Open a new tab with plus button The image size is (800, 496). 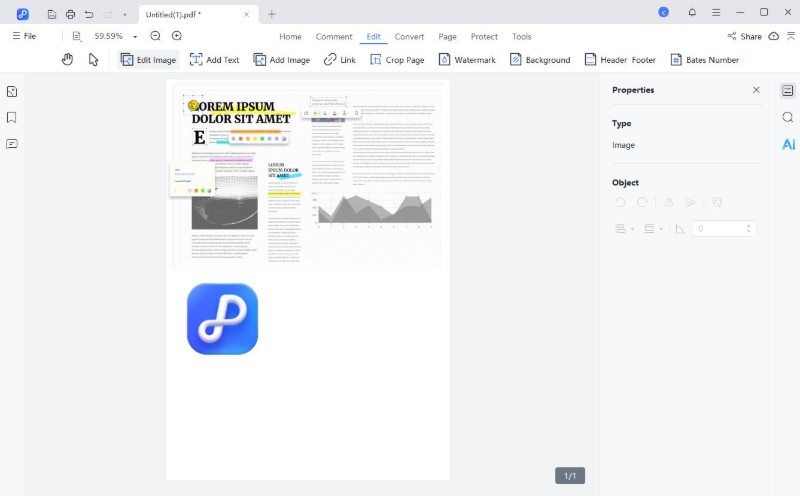[x=272, y=14]
